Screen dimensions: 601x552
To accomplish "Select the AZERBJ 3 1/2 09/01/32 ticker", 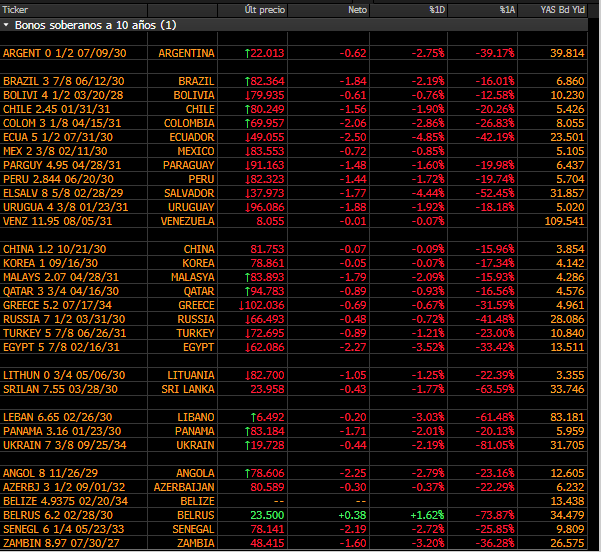I will pyautogui.click(x=64, y=487).
